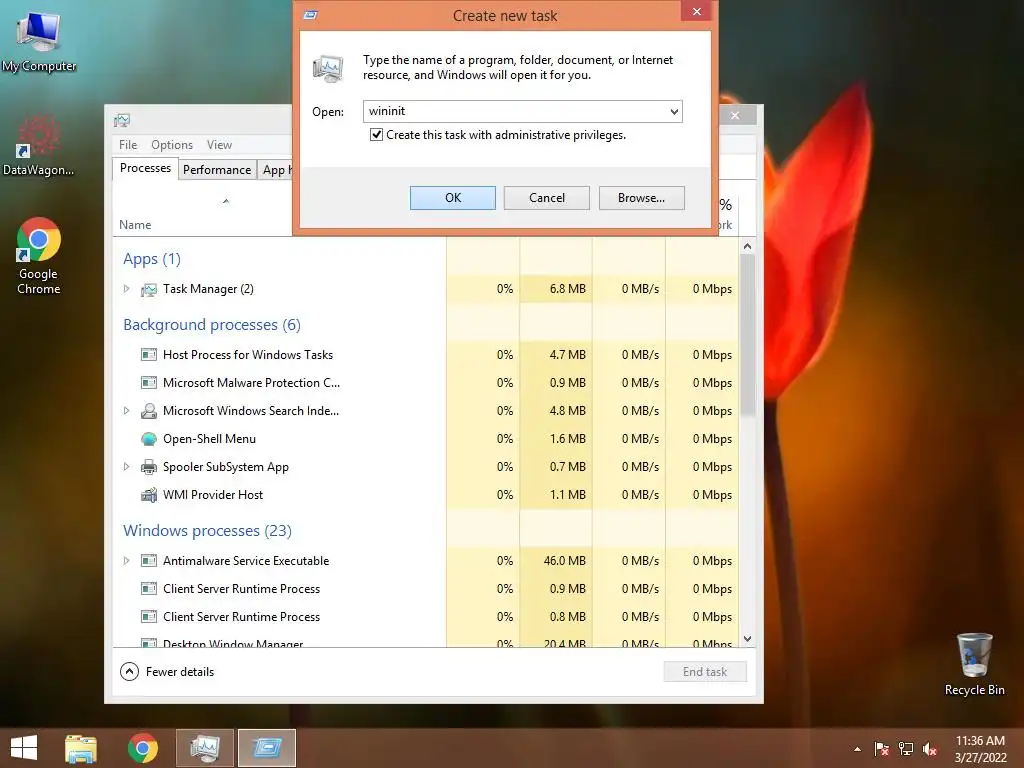
Task: Click the My Computer desktop icon
Action: pyautogui.click(x=39, y=41)
